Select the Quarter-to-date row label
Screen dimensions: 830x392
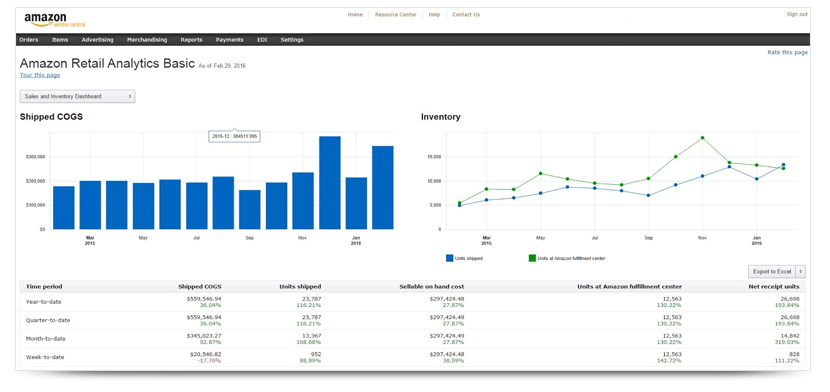click(48, 320)
